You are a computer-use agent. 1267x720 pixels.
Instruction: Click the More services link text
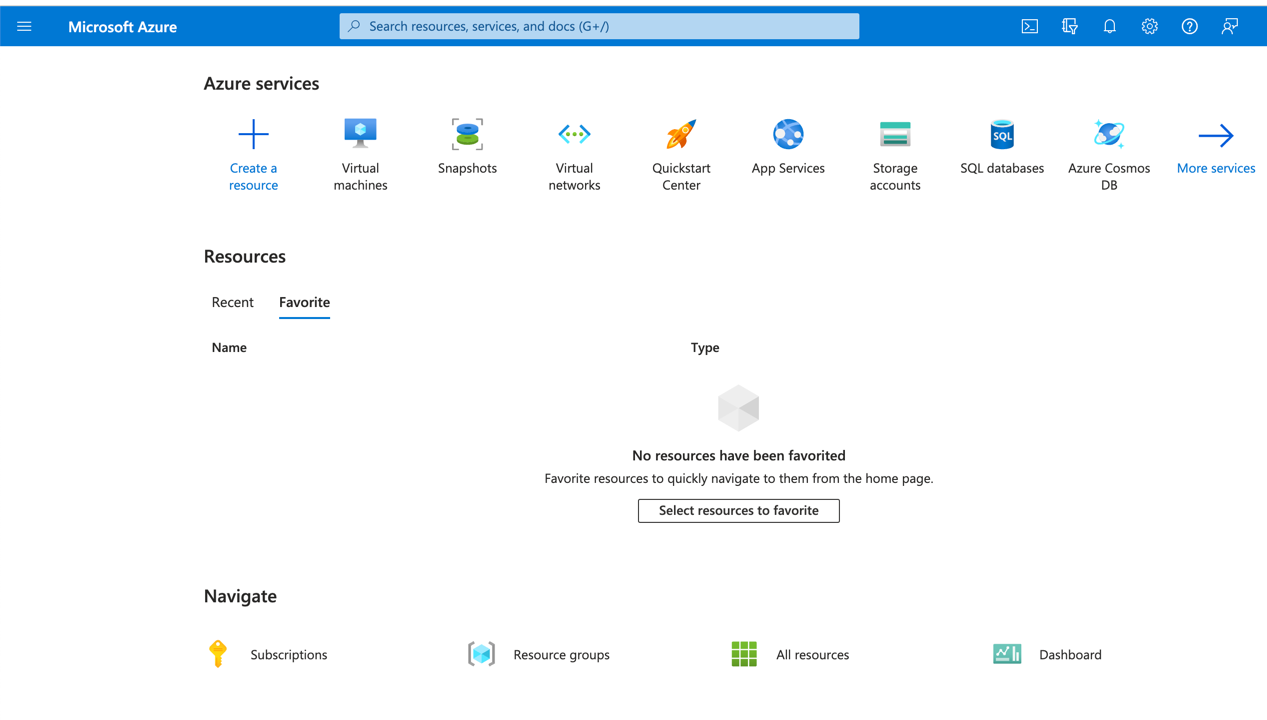1216,168
